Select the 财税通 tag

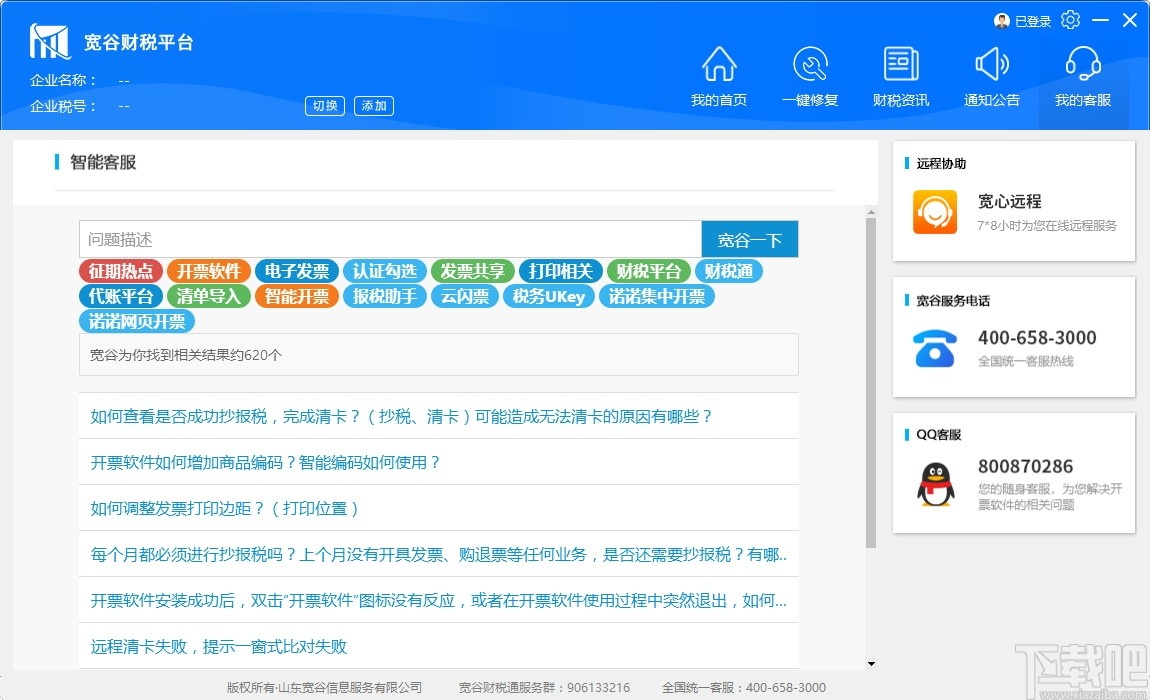[729, 271]
